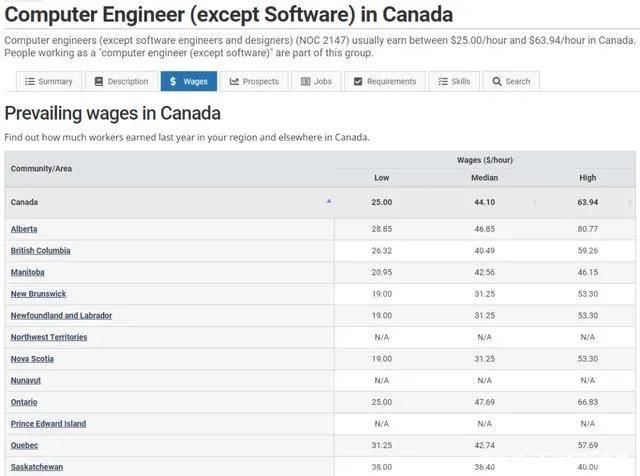Select the Newfoundland and Labrador link
640x476 pixels.
tap(61, 315)
